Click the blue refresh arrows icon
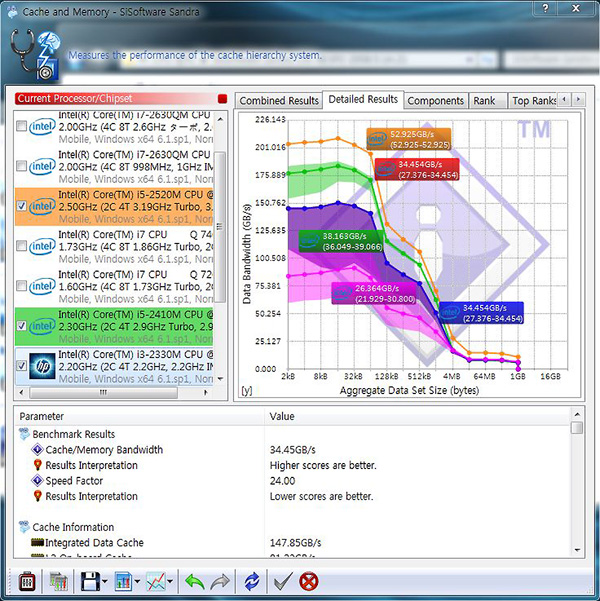This screenshot has height=601, width=600. (252, 581)
